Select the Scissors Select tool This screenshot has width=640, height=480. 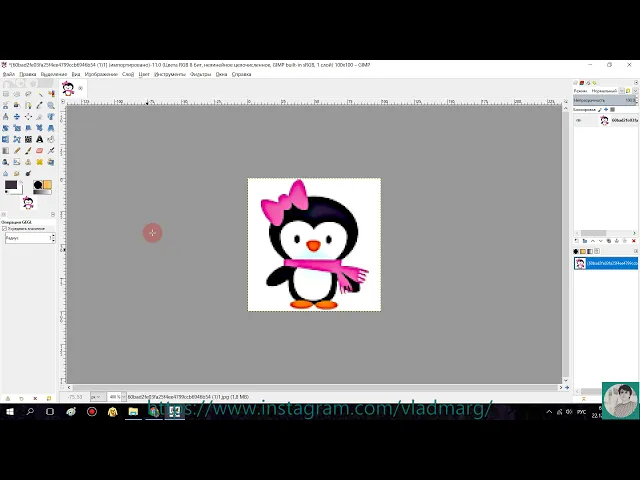pyautogui.click(x=5, y=105)
